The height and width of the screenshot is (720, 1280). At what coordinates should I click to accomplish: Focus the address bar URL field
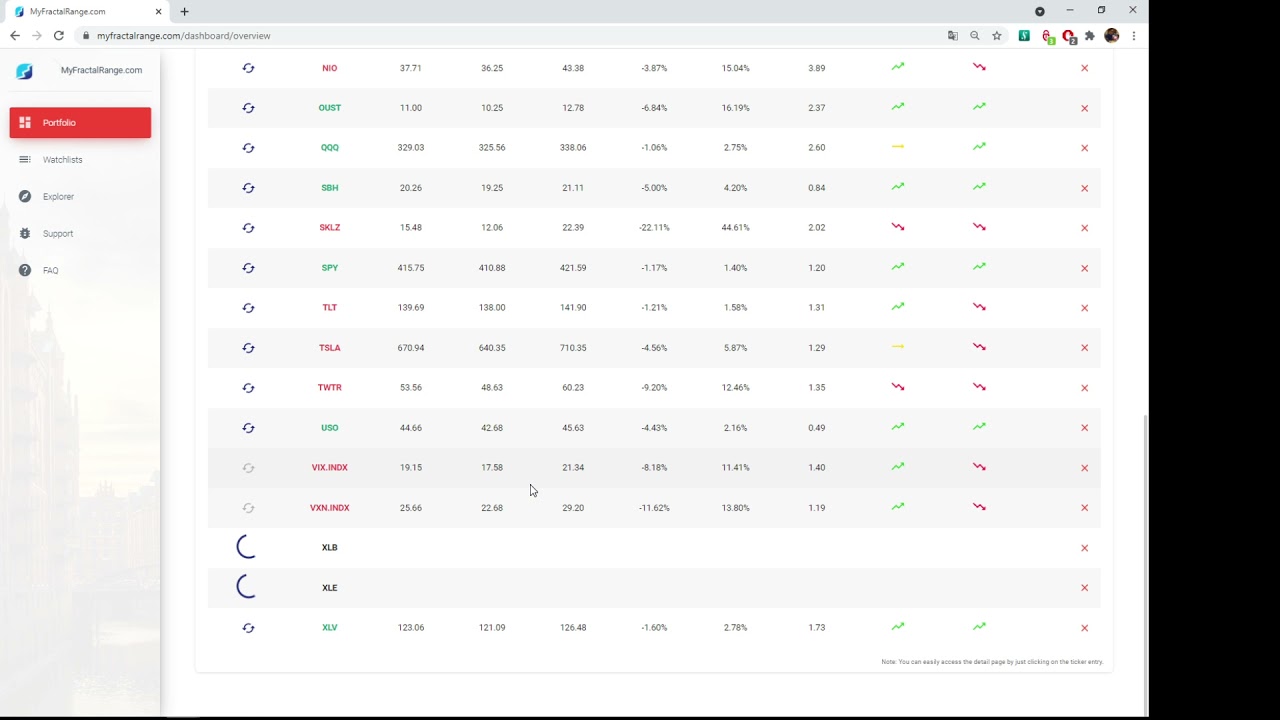(510, 36)
